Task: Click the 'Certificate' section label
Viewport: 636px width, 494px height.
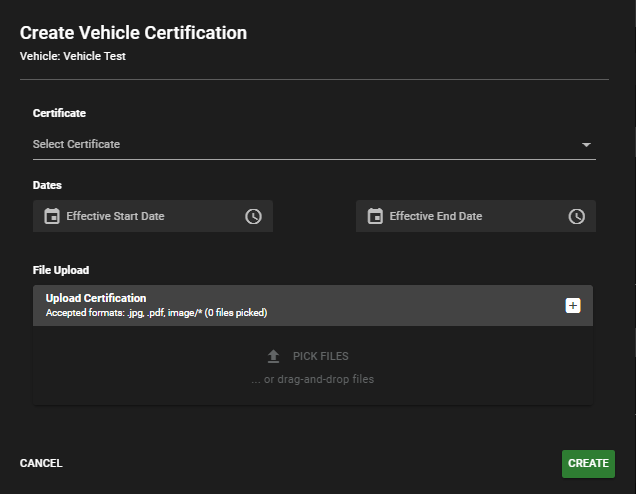Action: tap(59, 113)
